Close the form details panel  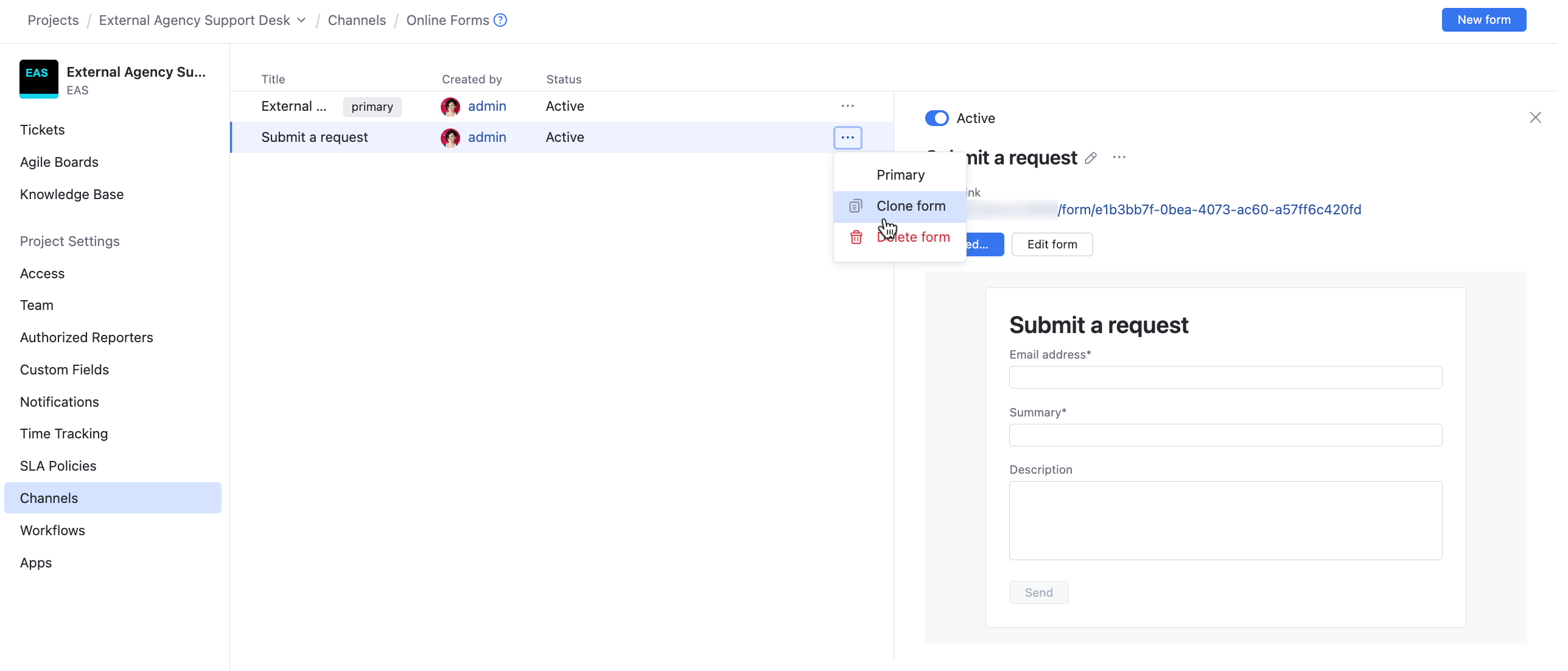pyautogui.click(x=1536, y=117)
